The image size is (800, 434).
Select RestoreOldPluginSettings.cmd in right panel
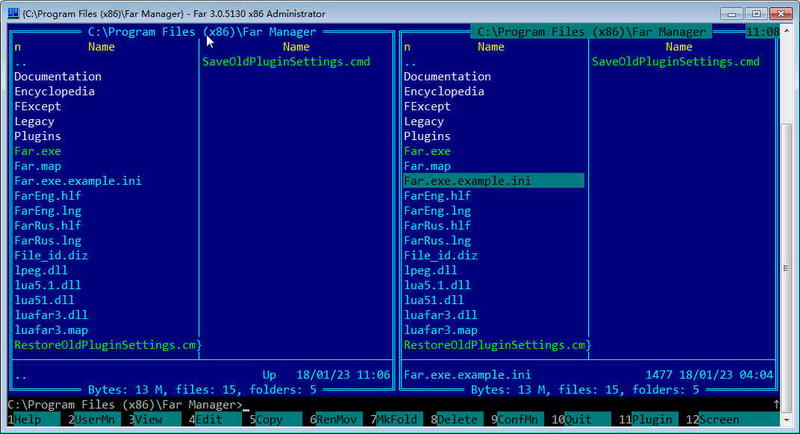click(494, 345)
